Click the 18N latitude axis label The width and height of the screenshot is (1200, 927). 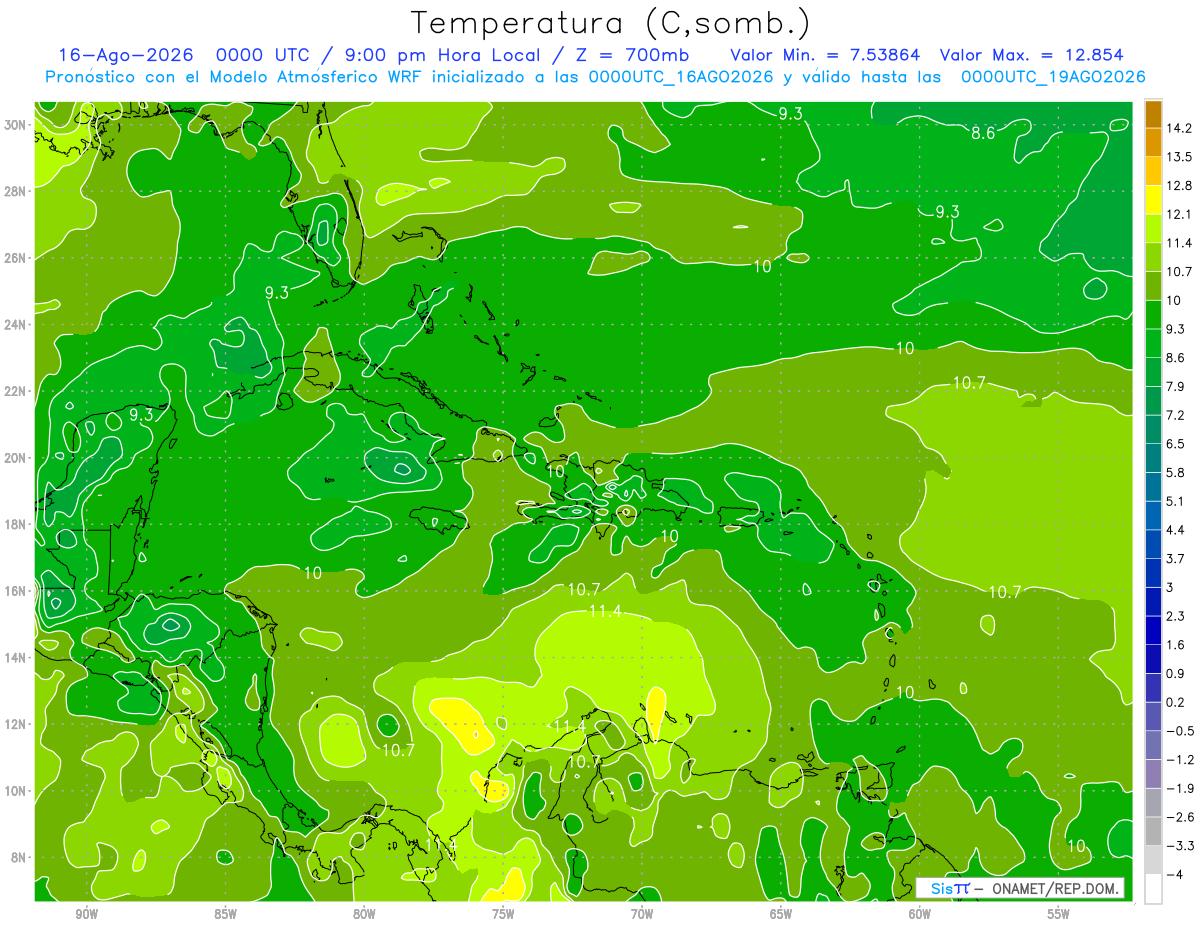coord(17,524)
